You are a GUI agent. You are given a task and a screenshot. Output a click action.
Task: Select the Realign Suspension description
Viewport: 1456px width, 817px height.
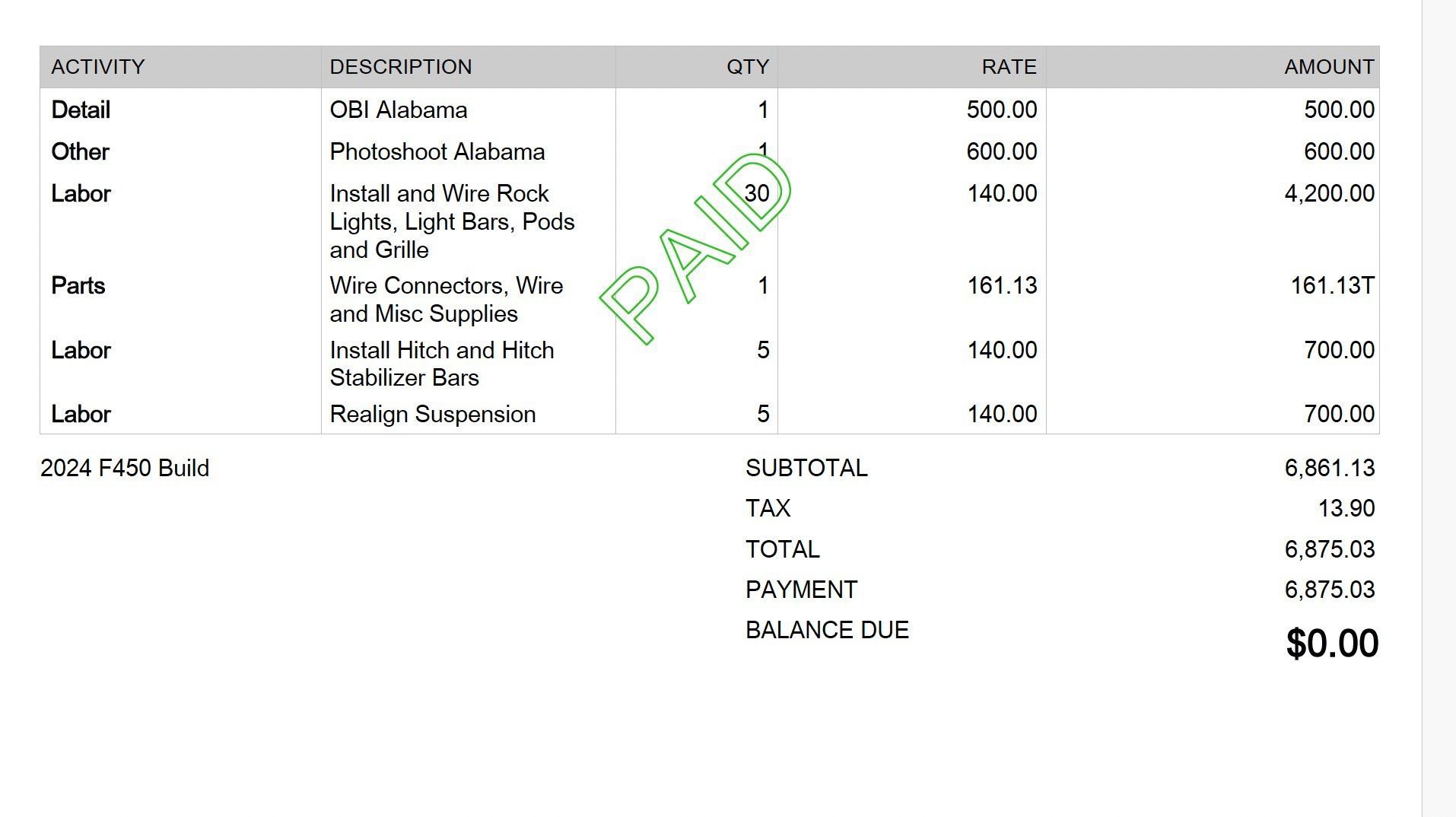point(432,415)
